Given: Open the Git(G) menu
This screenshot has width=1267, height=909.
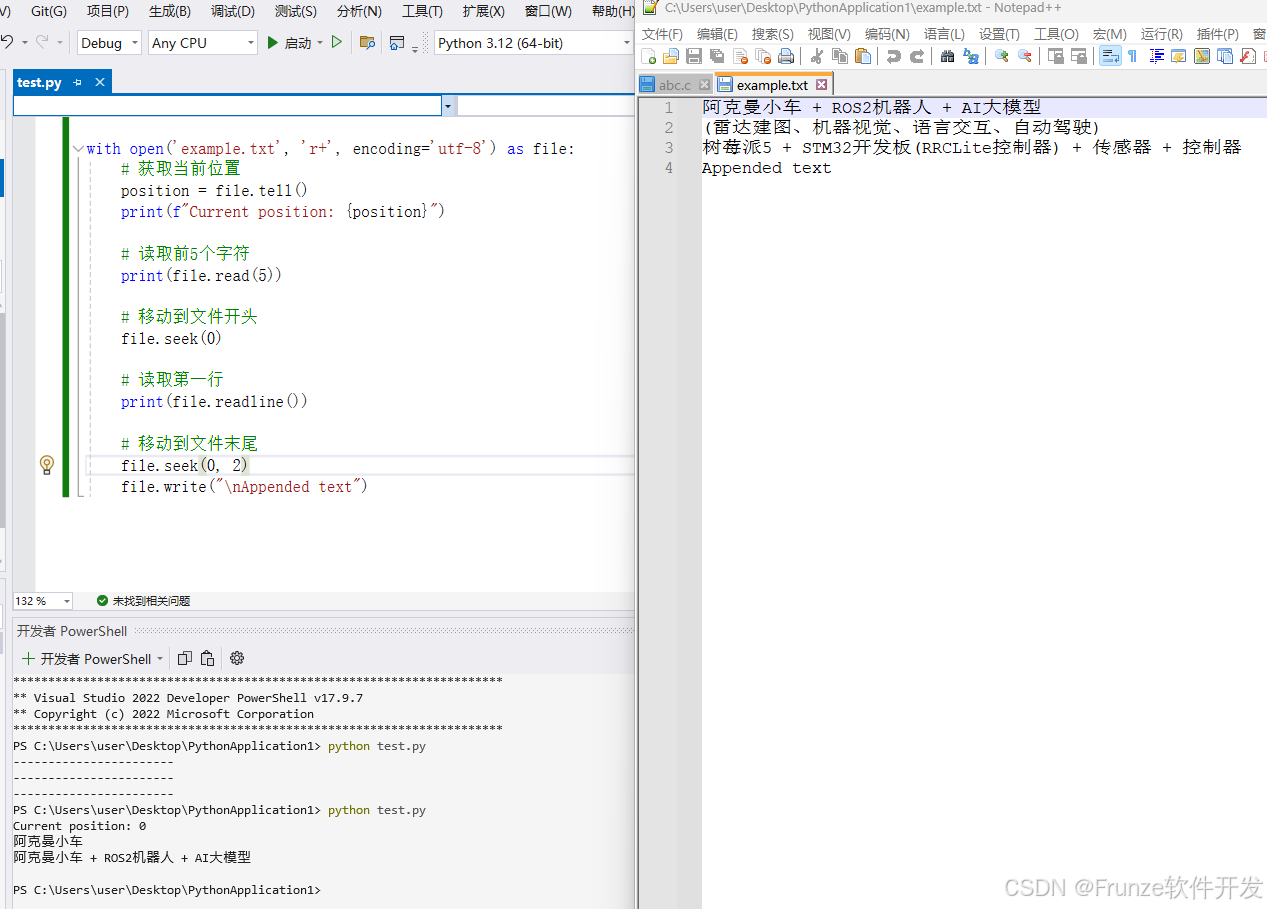Looking at the screenshot, I should point(49,11).
